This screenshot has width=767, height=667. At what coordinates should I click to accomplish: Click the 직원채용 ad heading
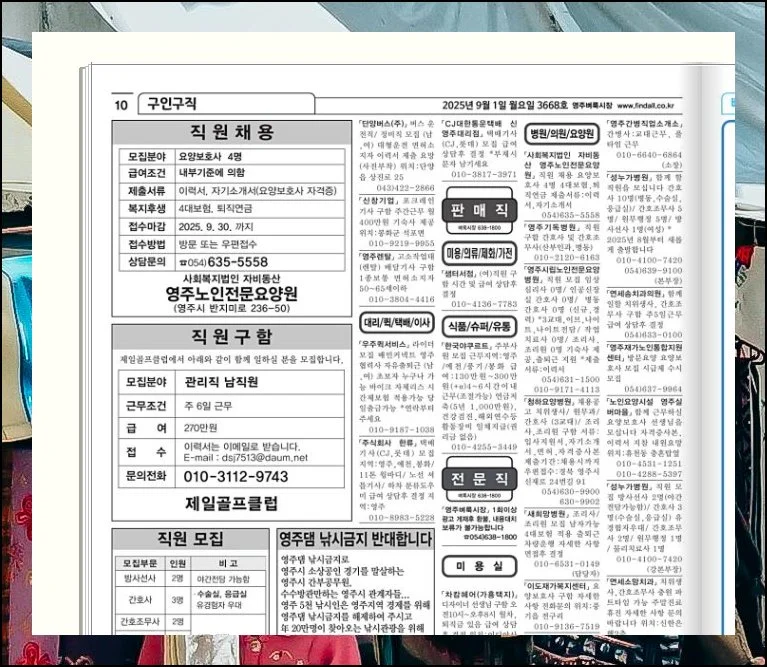point(231,132)
